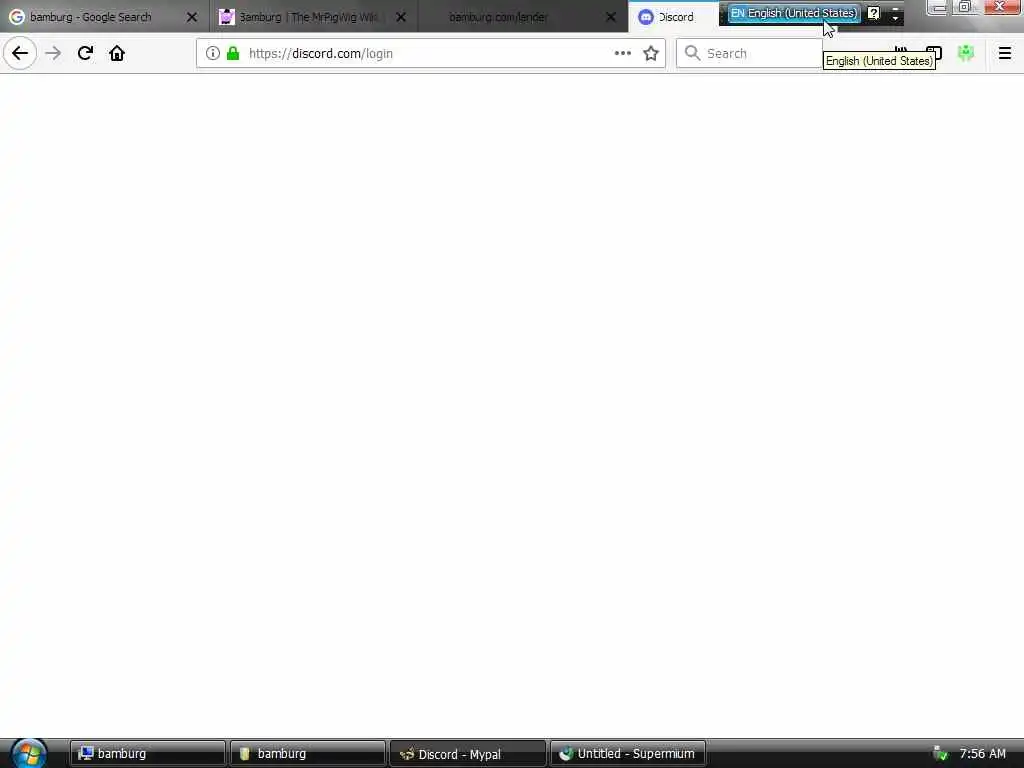Close the bamburg Google Search tab

pos(191,17)
